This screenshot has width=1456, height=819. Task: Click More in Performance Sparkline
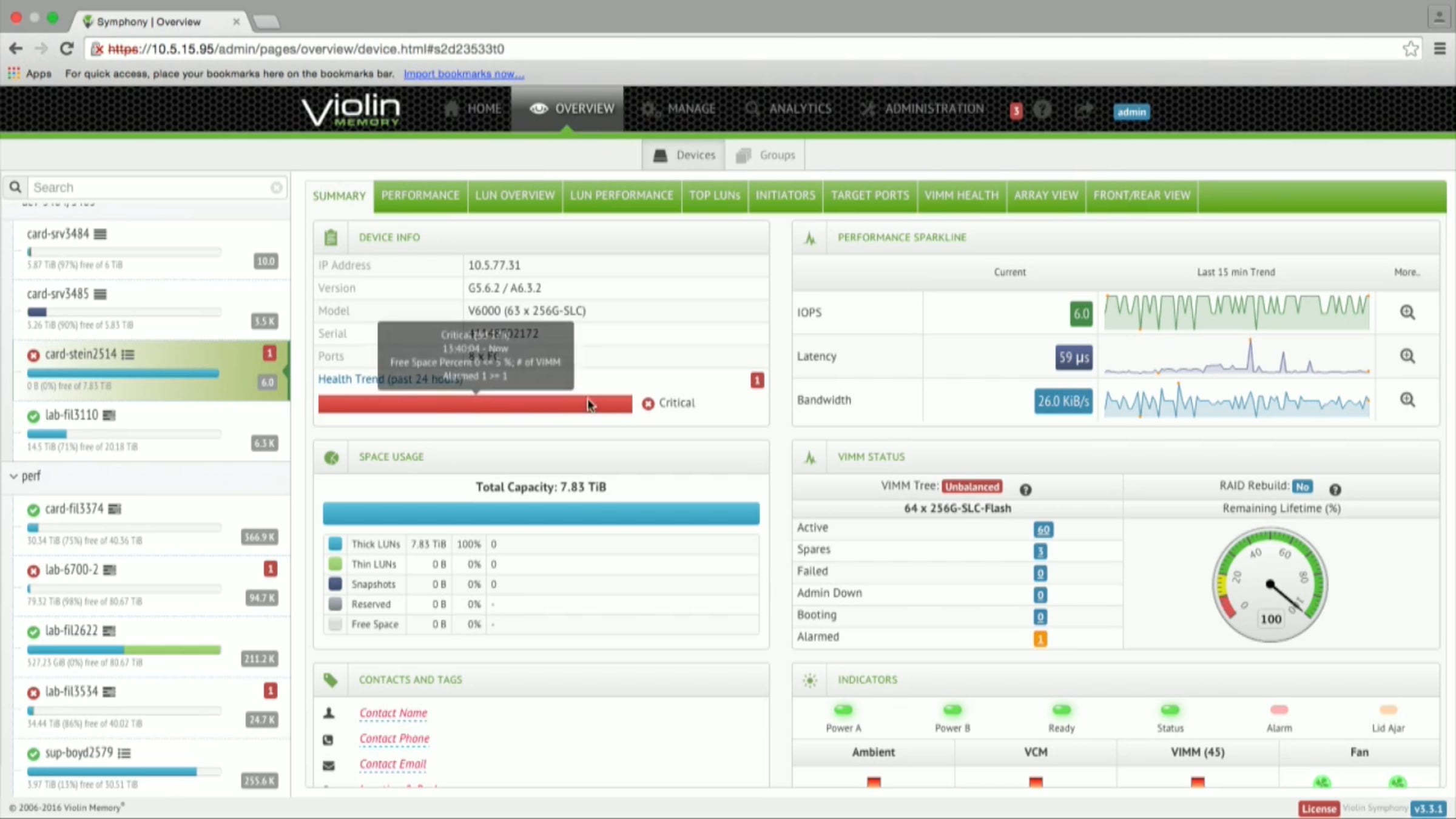coord(1407,272)
